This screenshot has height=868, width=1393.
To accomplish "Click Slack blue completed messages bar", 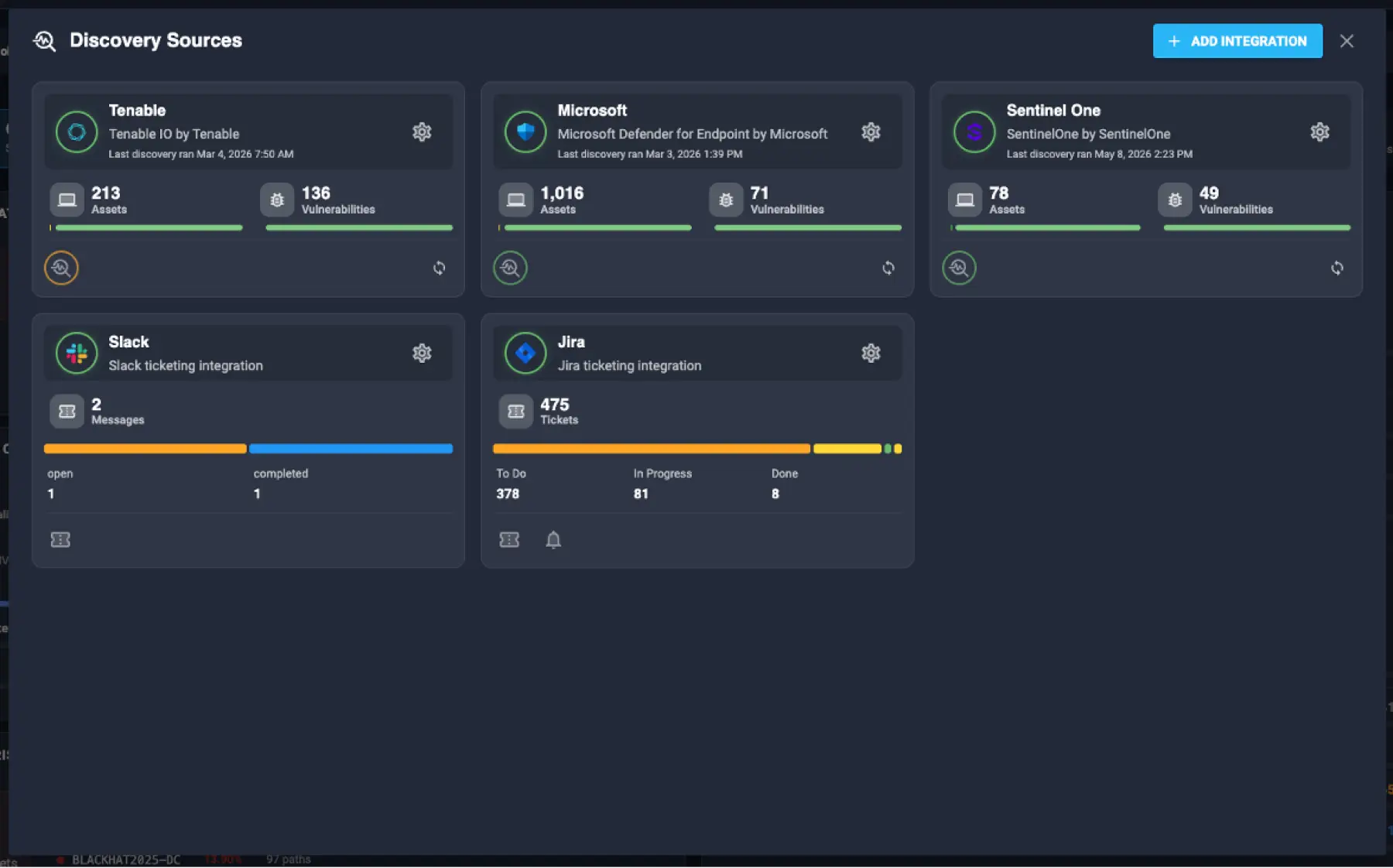I will point(351,449).
